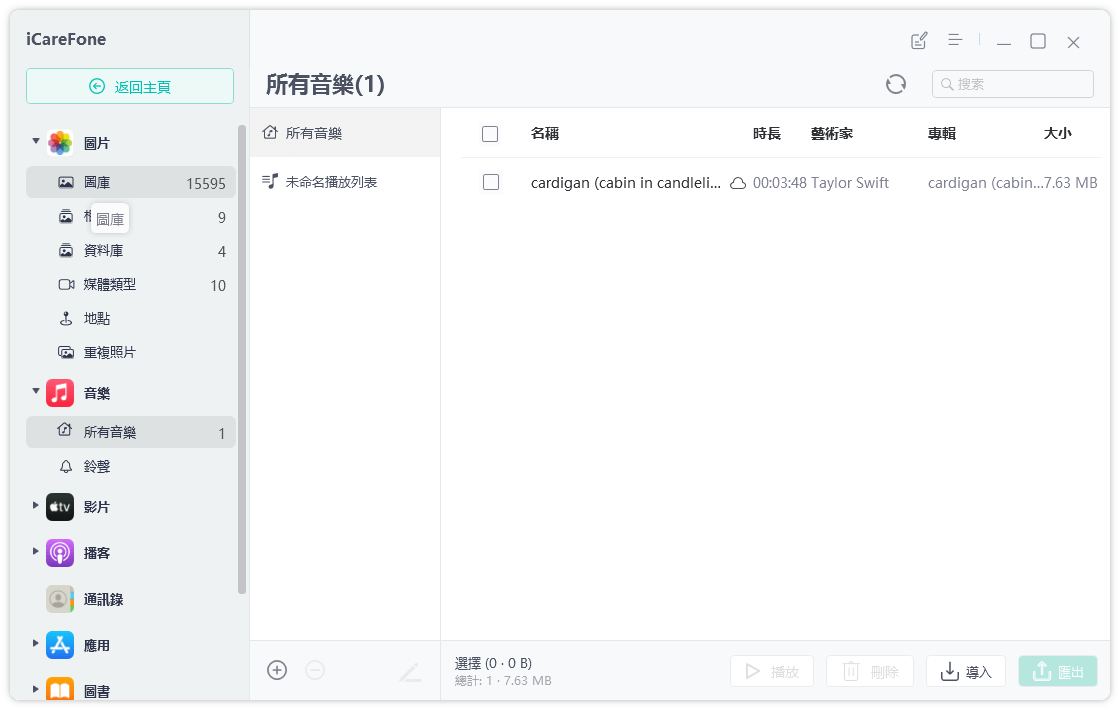This screenshot has width=1120, height=710.
Task: Click the duplicate photos icon for 重複照片
Action: click(x=66, y=352)
